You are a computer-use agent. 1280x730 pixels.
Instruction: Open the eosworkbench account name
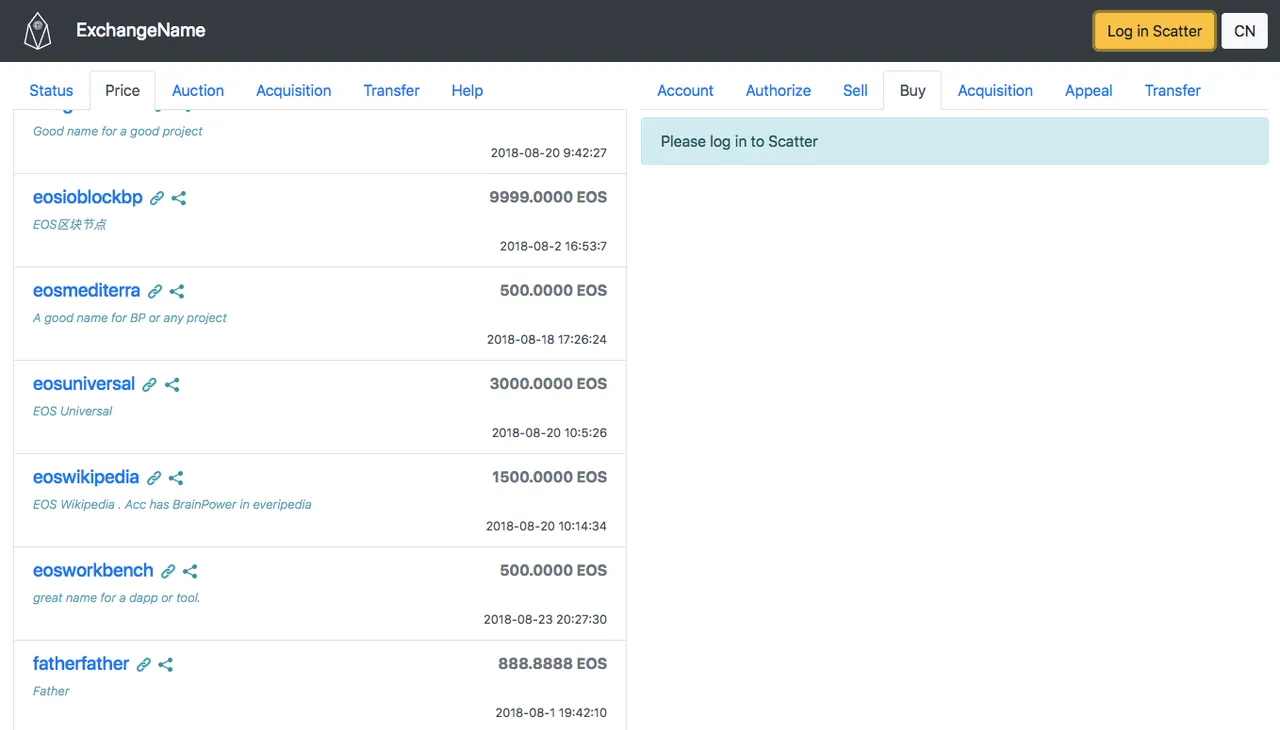coord(93,570)
